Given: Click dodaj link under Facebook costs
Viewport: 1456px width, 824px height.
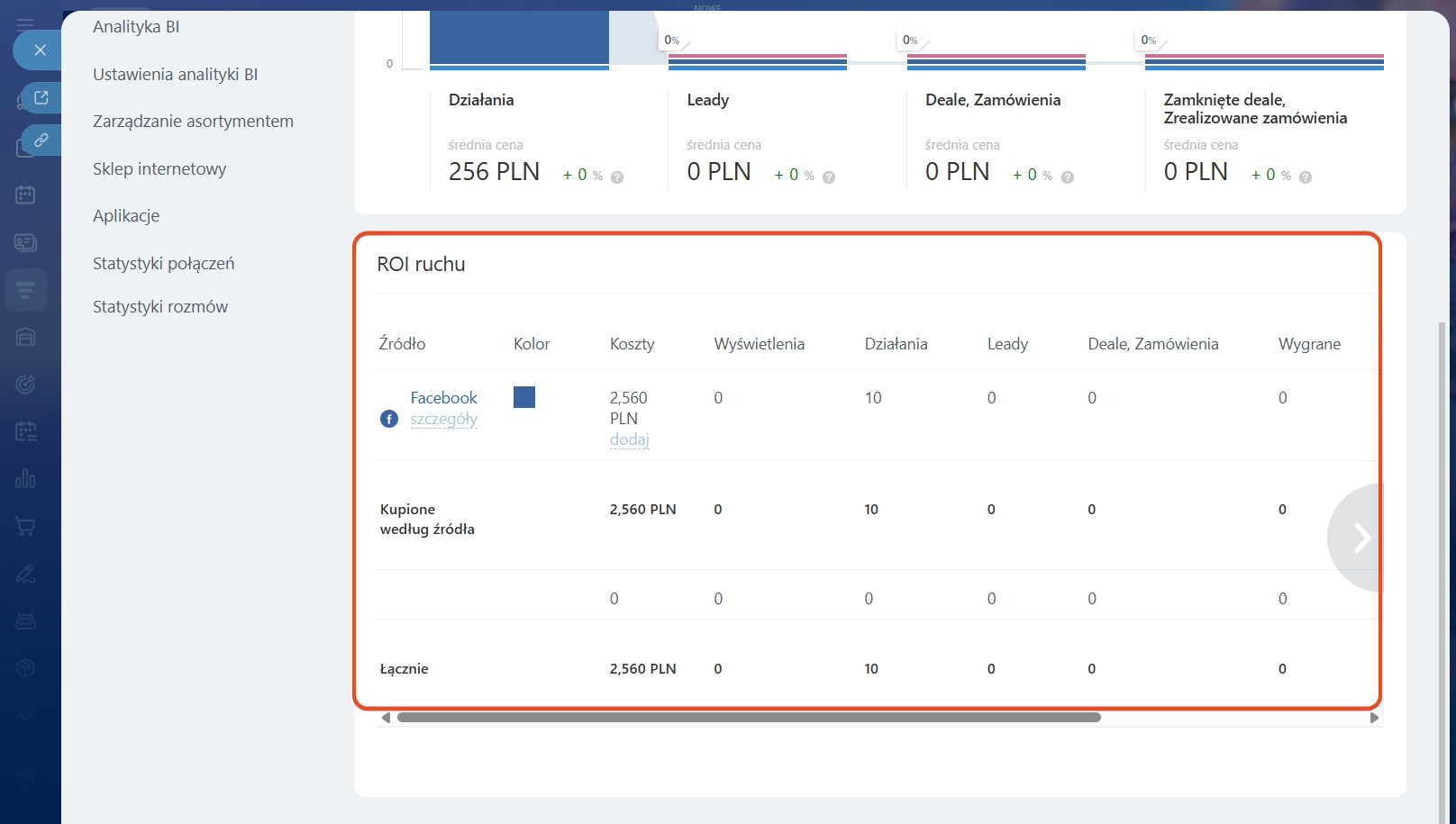Looking at the screenshot, I should coord(629,439).
